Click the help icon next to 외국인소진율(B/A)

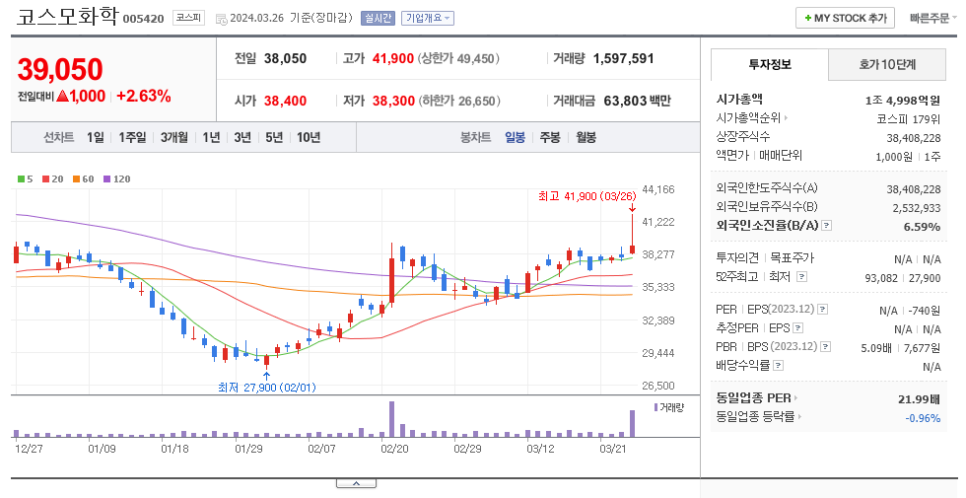pyautogui.click(x=827, y=226)
